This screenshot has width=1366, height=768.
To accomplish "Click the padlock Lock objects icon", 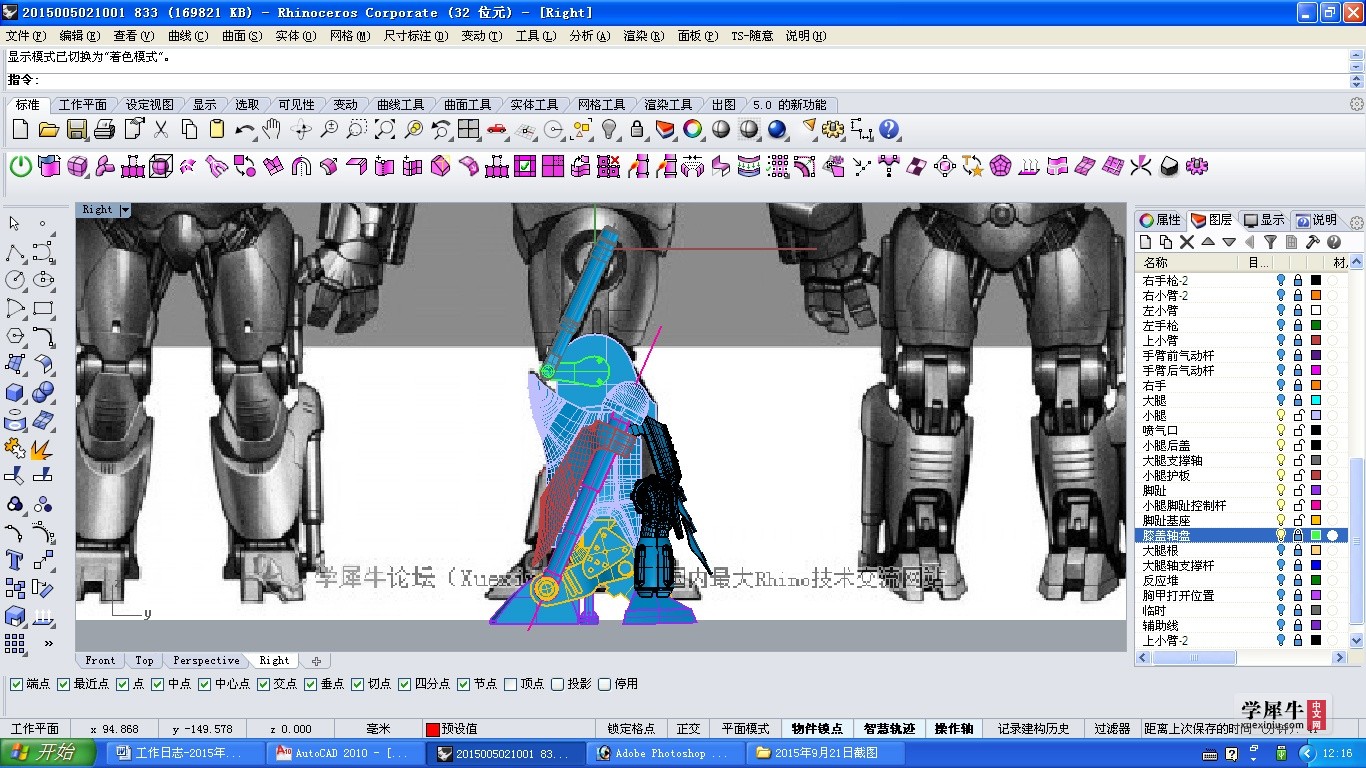I will pos(637,129).
